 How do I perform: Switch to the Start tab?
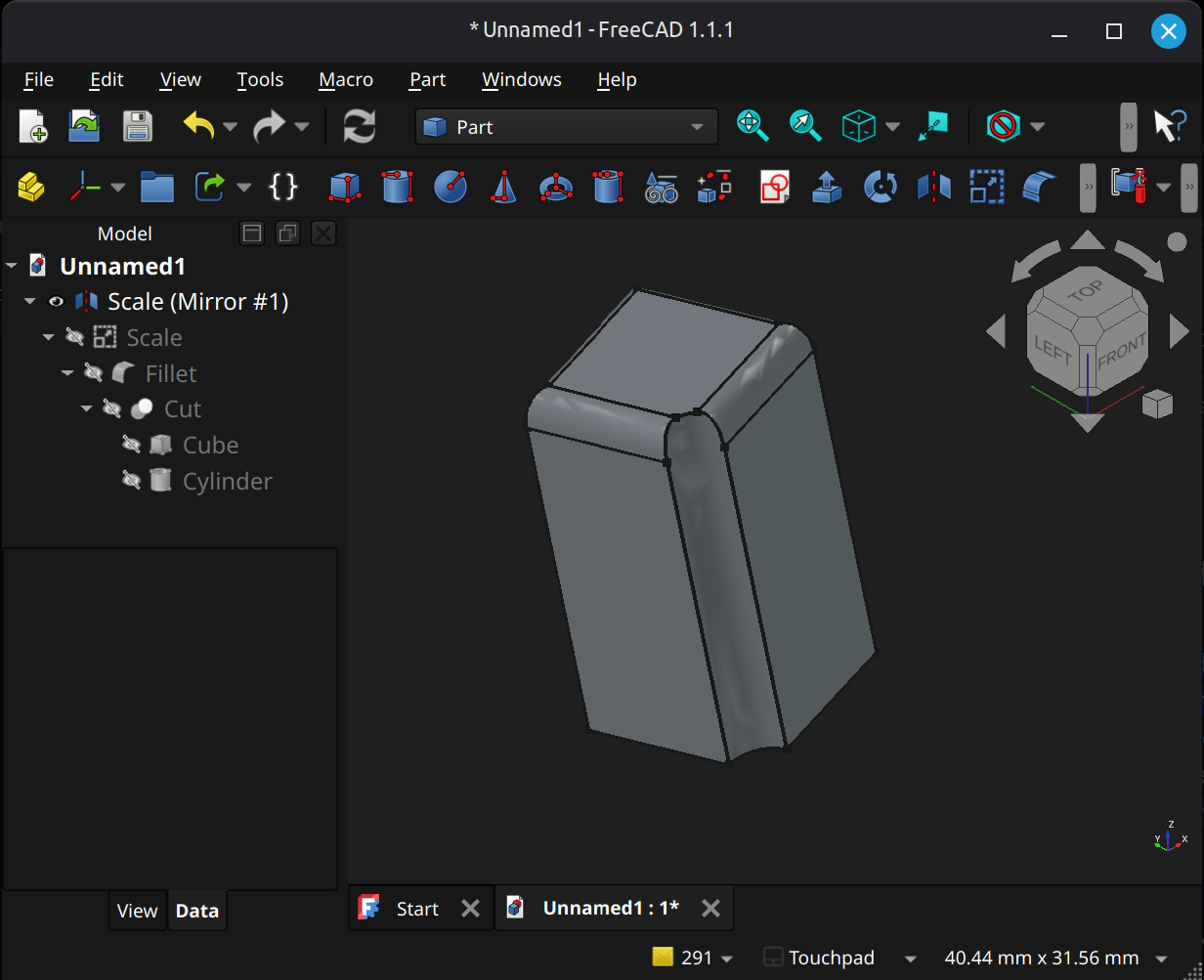418,909
